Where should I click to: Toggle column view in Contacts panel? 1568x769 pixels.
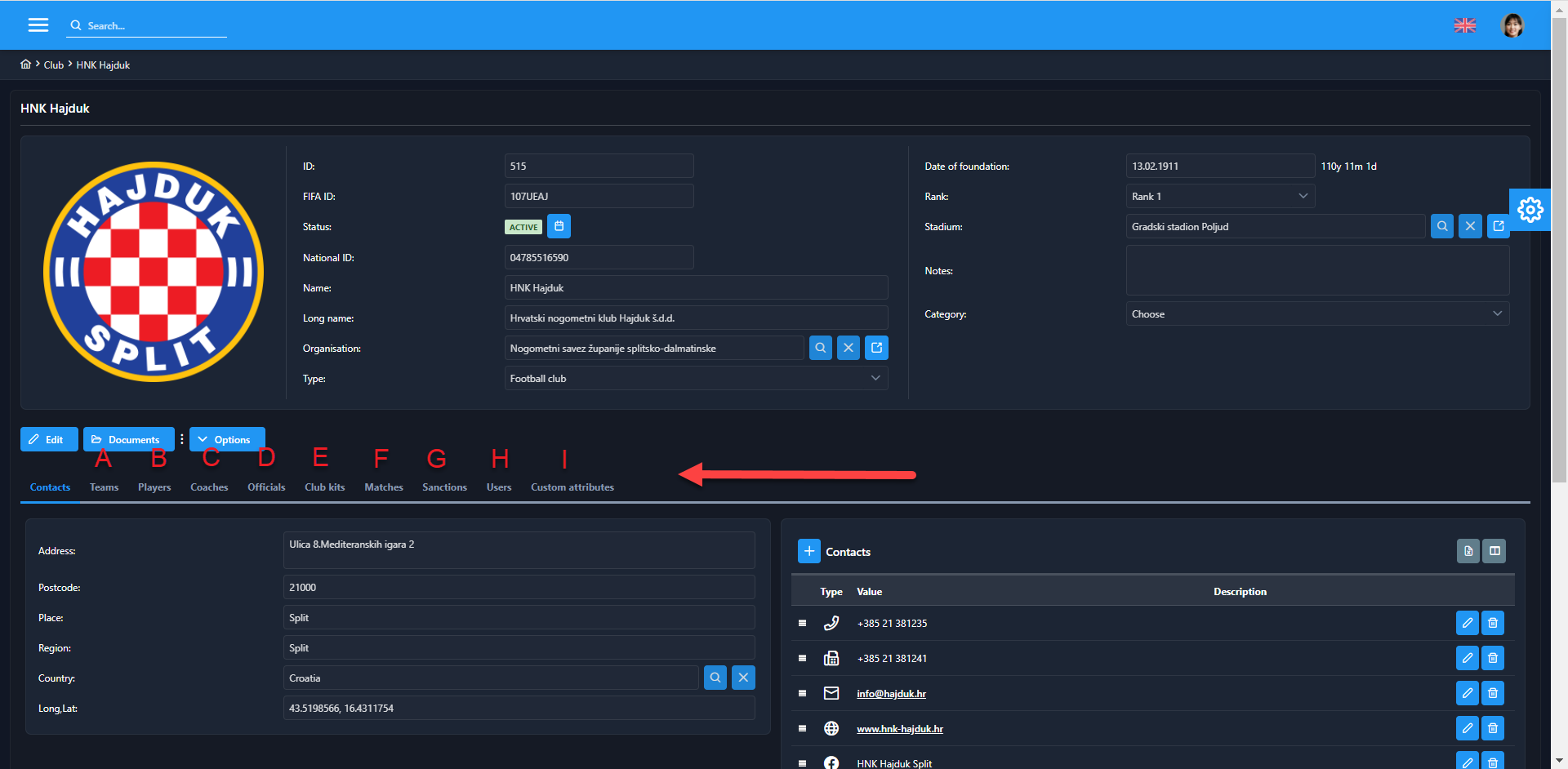tap(1494, 551)
